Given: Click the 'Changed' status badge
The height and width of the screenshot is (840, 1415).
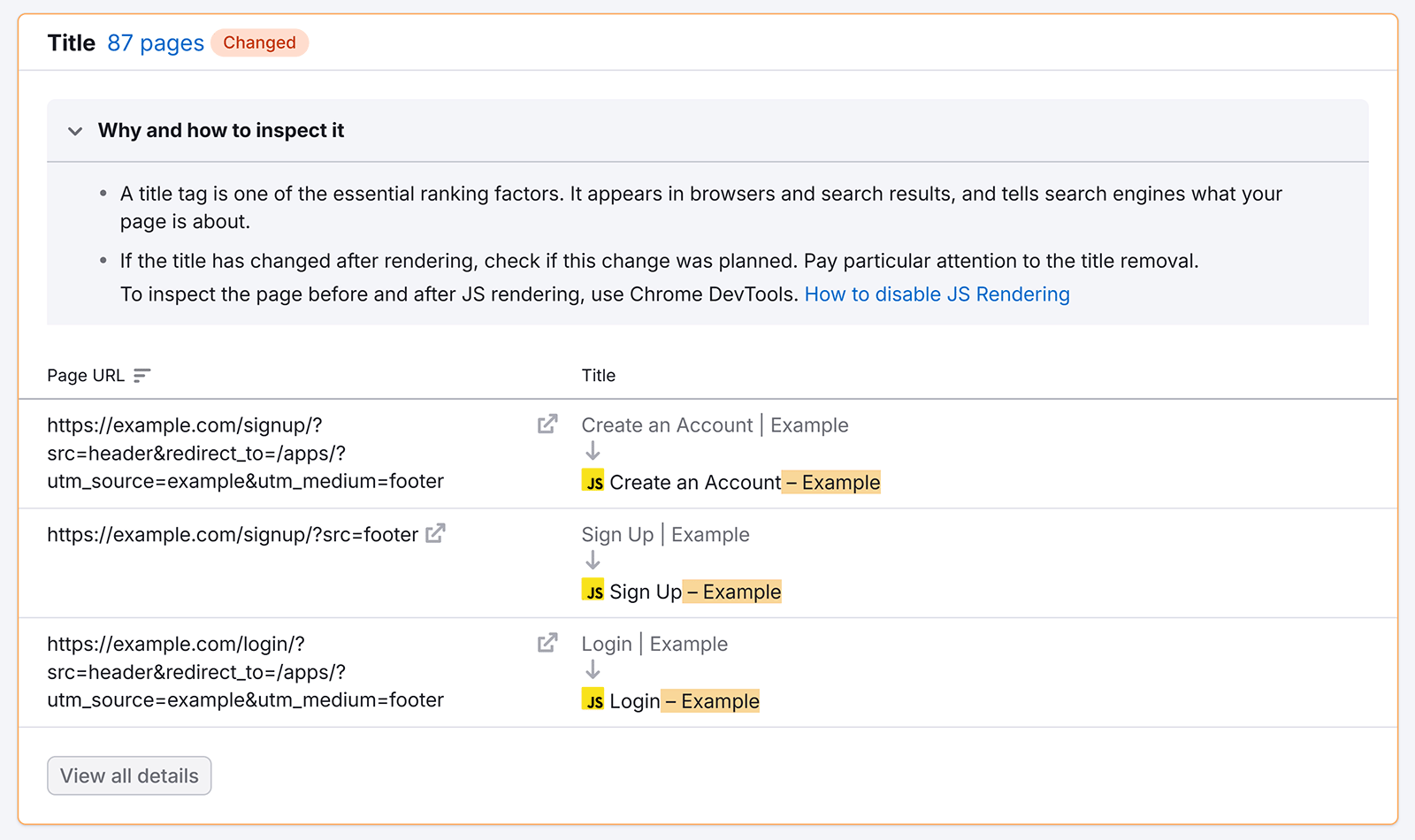Looking at the screenshot, I should pyautogui.click(x=259, y=43).
